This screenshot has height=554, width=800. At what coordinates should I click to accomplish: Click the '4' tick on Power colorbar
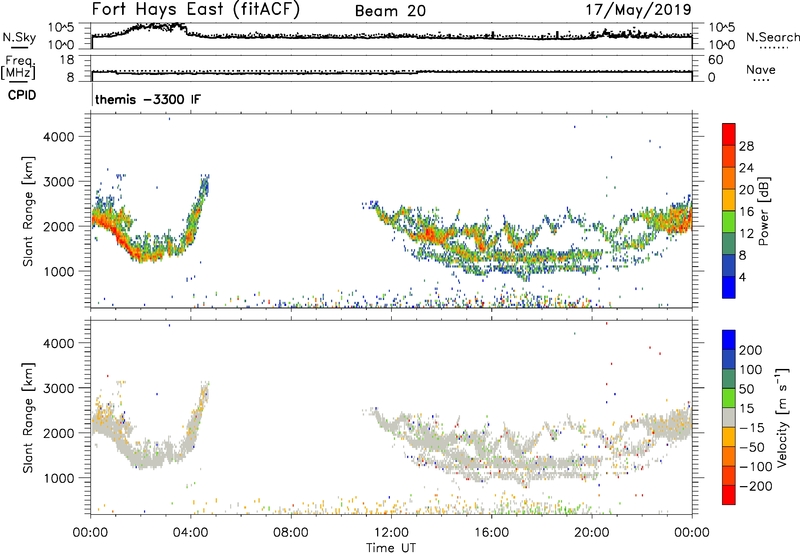coord(742,277)
